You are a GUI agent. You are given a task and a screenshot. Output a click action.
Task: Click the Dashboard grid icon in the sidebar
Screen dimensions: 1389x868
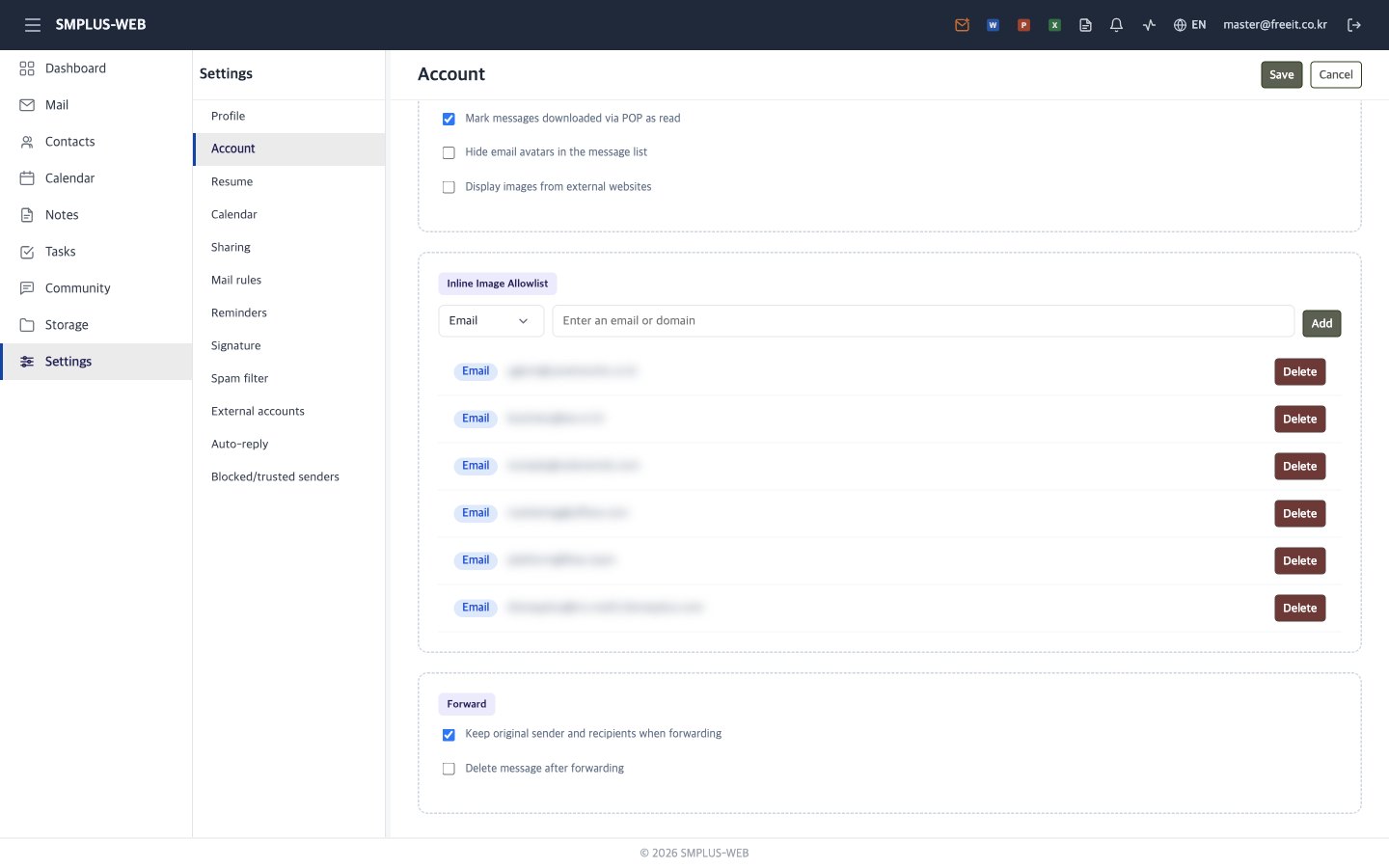[27, 68]
